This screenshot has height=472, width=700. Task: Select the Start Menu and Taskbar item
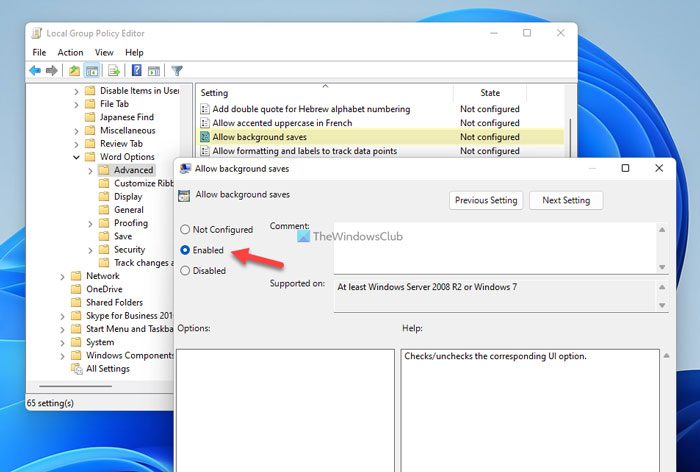(129, 329)
